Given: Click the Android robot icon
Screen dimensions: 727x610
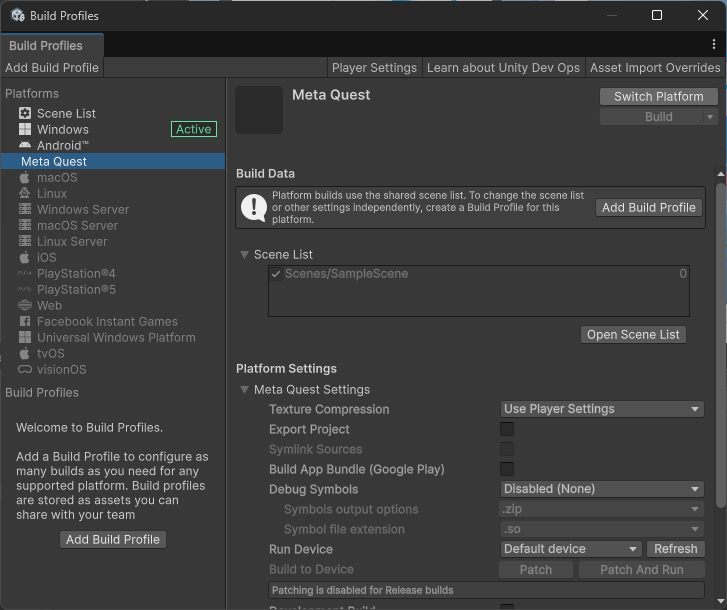Looking at the screenshot, I should (x=25, y=145).
